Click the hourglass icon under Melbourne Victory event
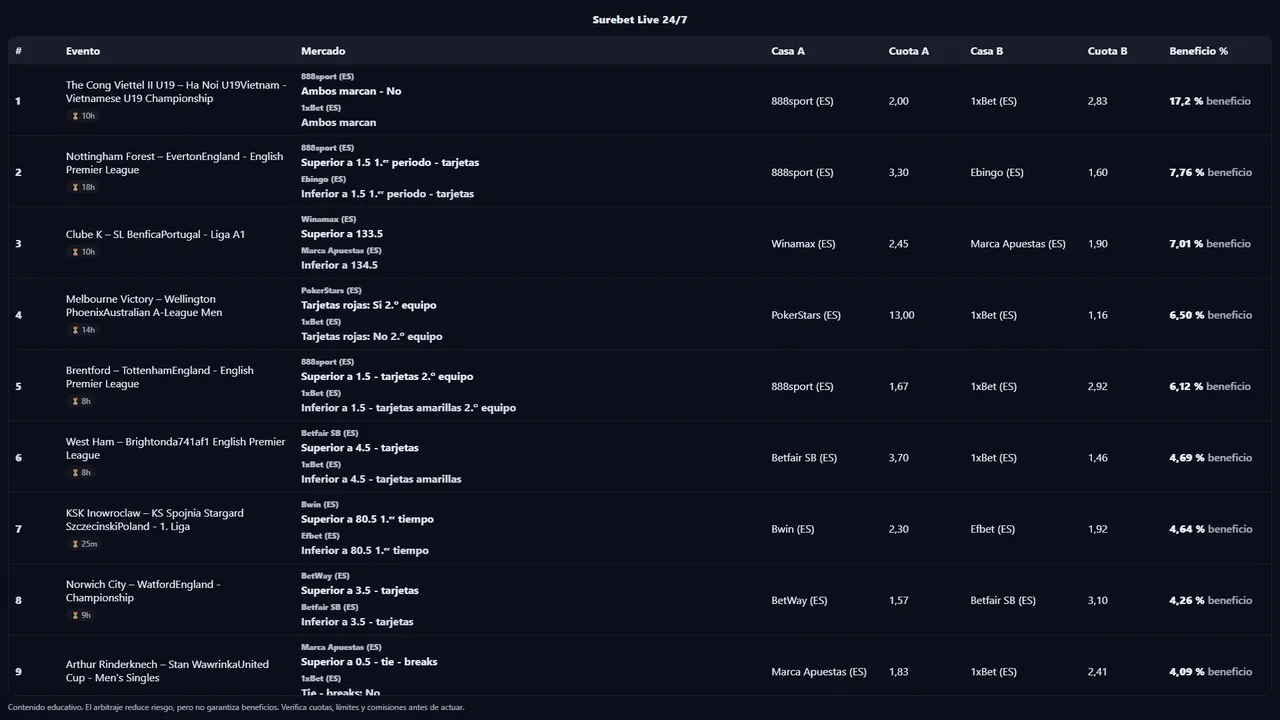1280x720 pixels. coord(74,330)
